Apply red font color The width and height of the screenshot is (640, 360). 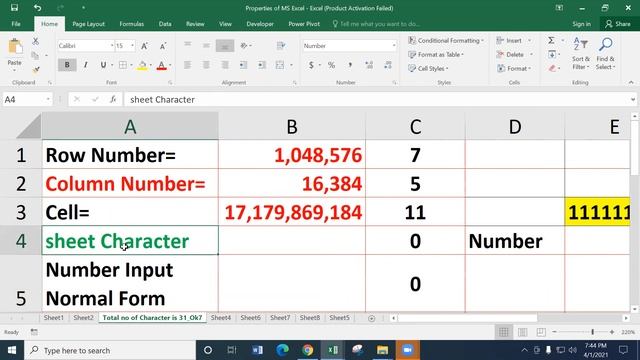pyautogui.click(x=161, y=65)
